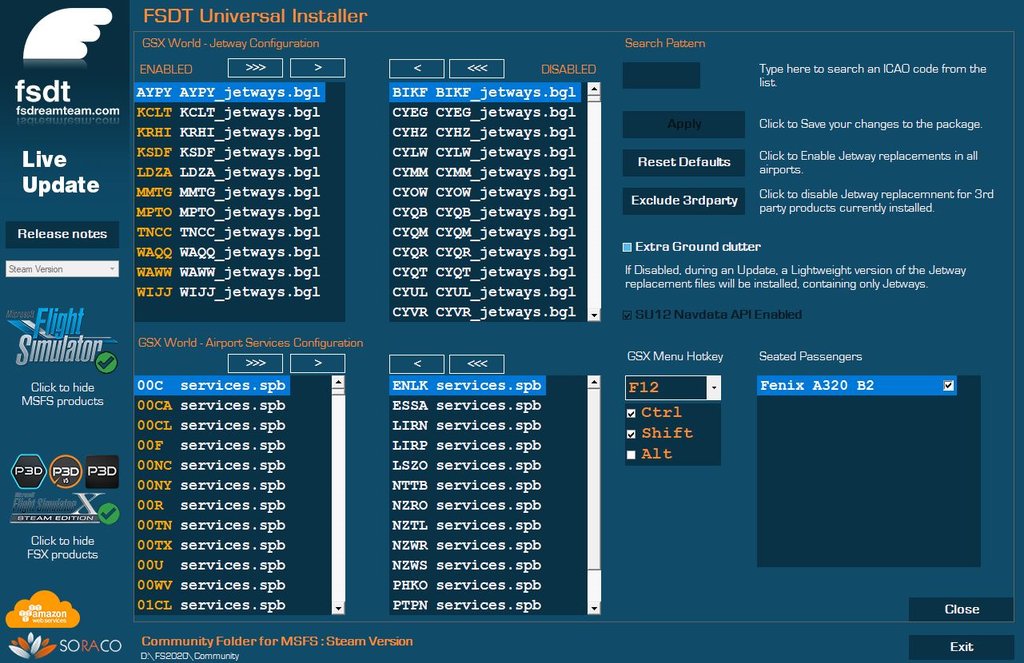Toggle Extra Ground clutter checkbox

point(627,247)
